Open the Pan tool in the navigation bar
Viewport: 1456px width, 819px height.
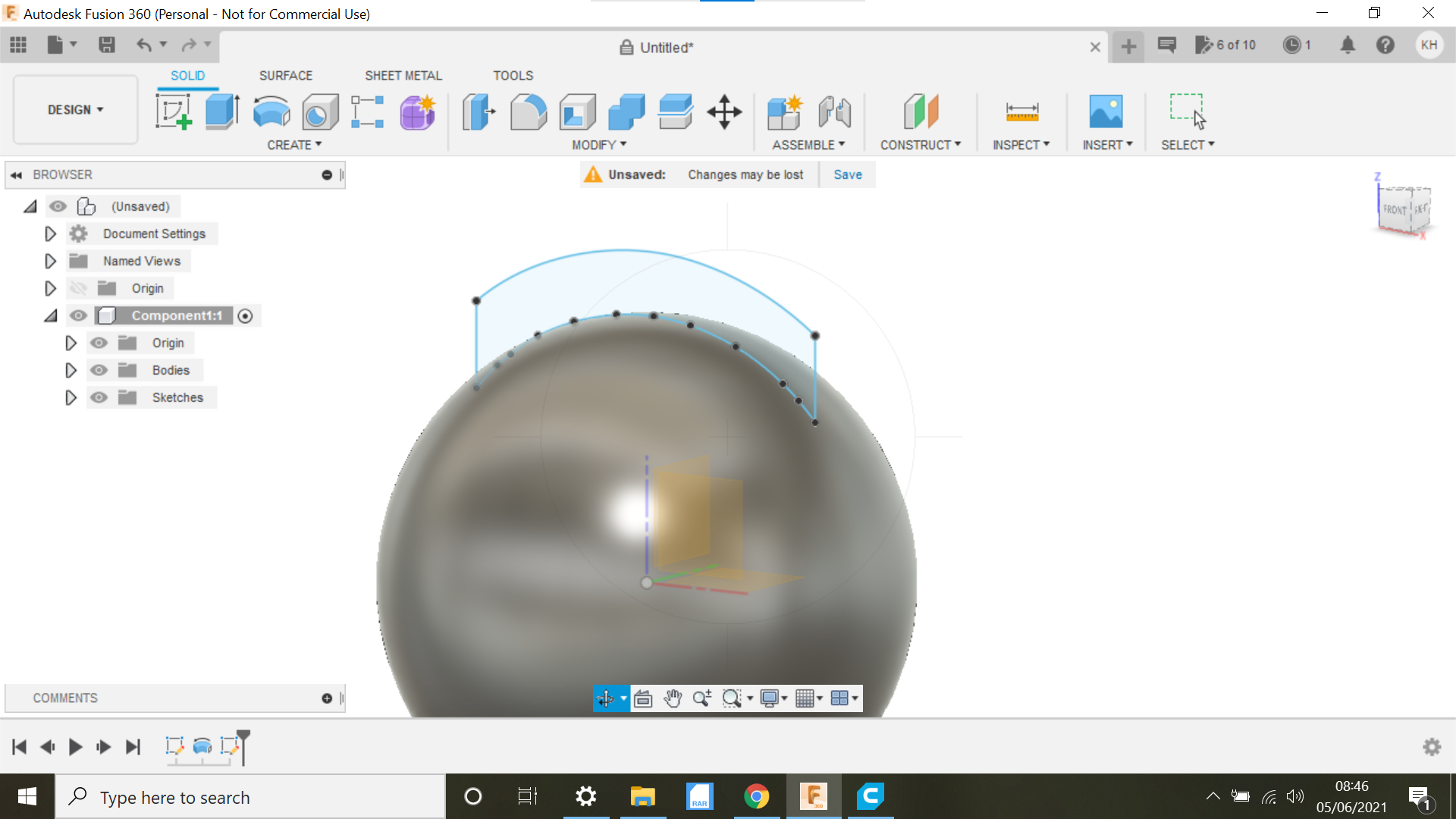pos(672,698)
